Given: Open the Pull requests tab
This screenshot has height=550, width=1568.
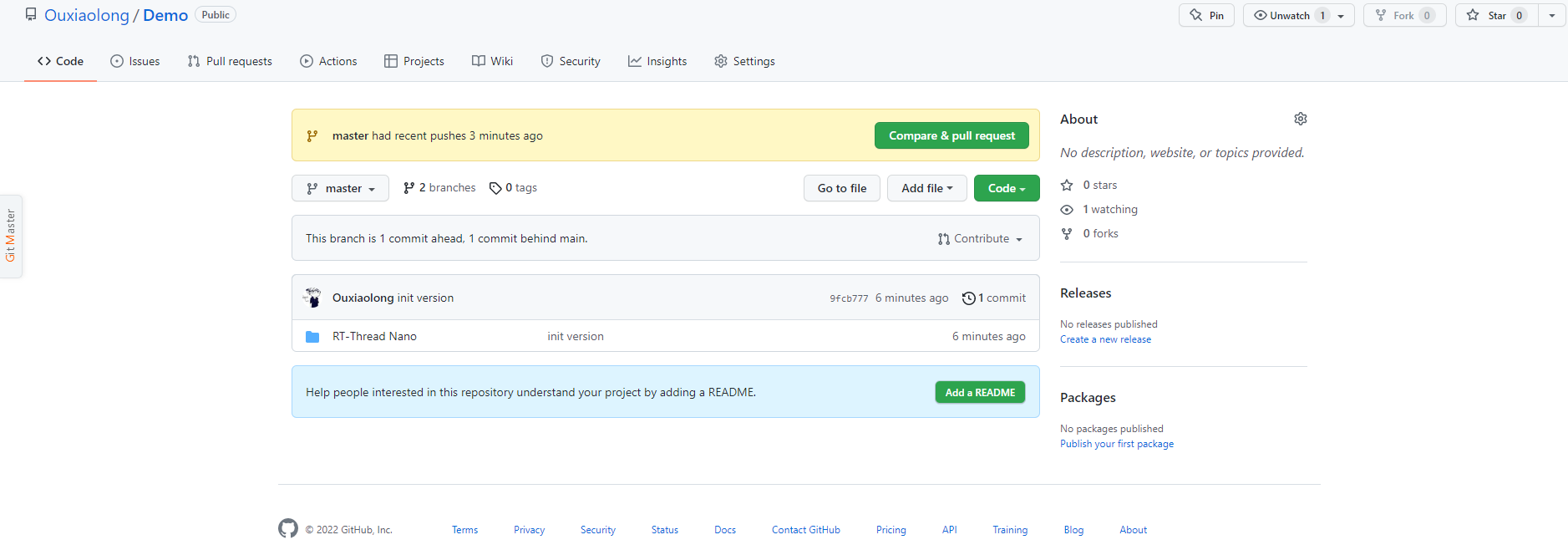Looking at the screenshot, I should tap(230, 61).
